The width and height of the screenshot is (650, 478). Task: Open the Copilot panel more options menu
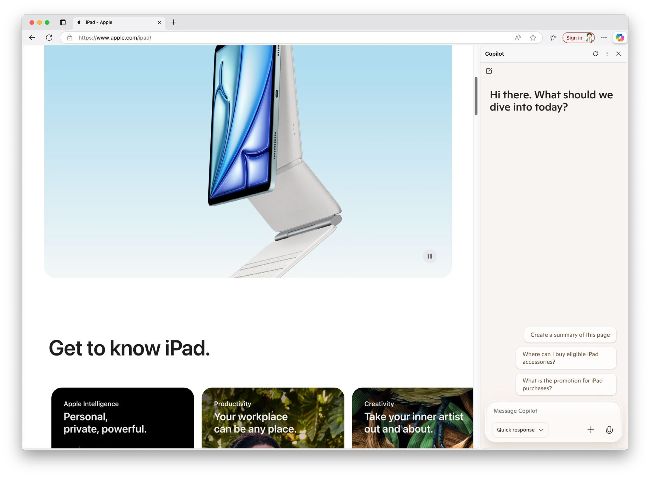coord(607,54)
